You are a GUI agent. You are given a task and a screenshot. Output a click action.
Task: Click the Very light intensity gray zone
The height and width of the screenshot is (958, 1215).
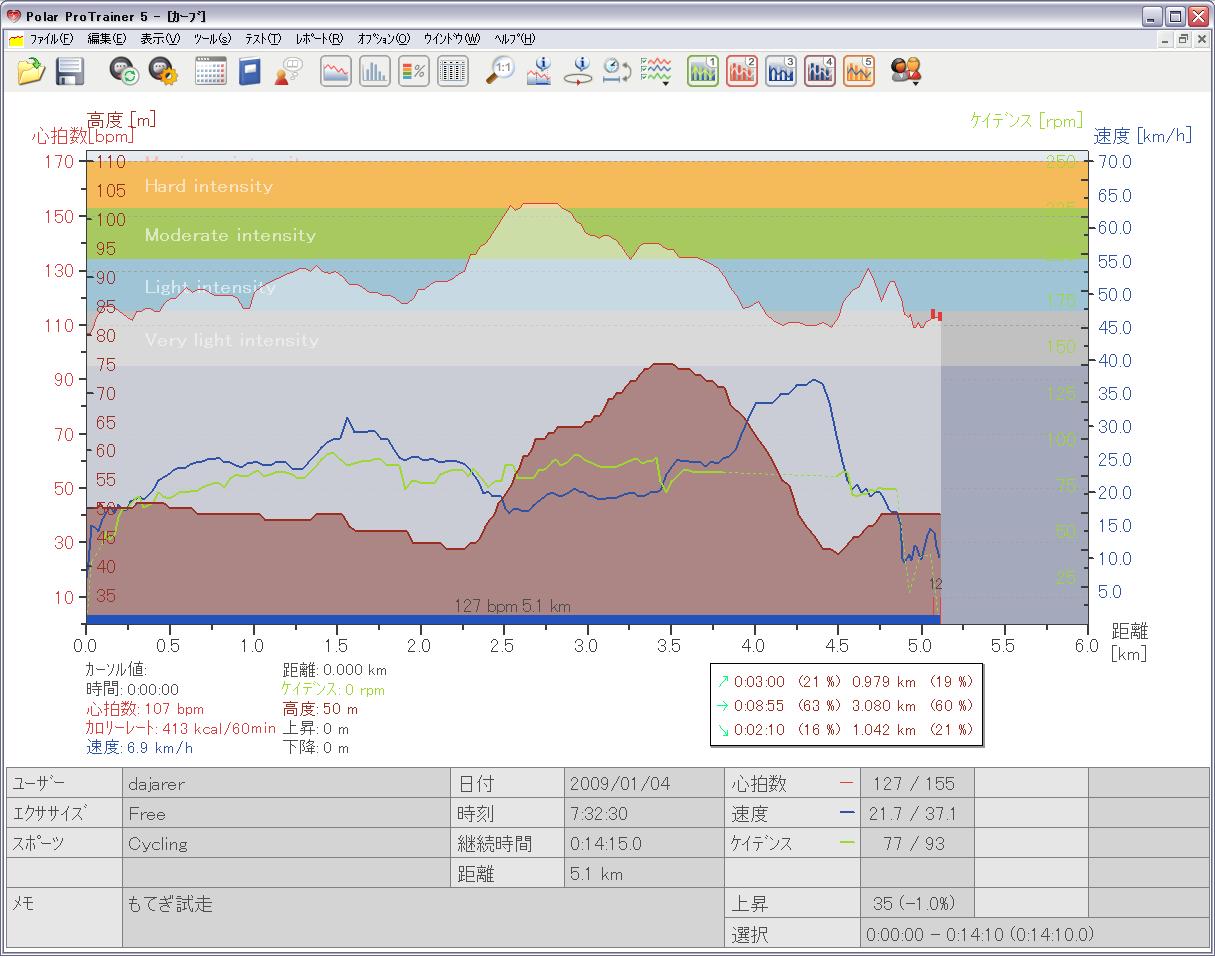click(x=586, y=339)
